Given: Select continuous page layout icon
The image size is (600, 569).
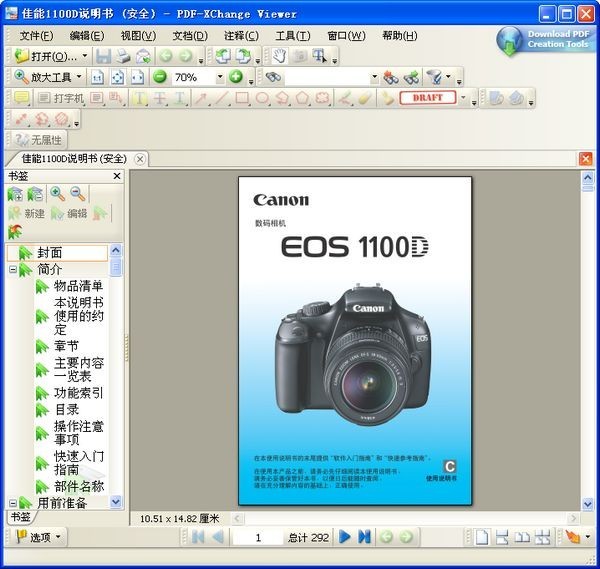Looking at the screenshot, I should [502, 537].
